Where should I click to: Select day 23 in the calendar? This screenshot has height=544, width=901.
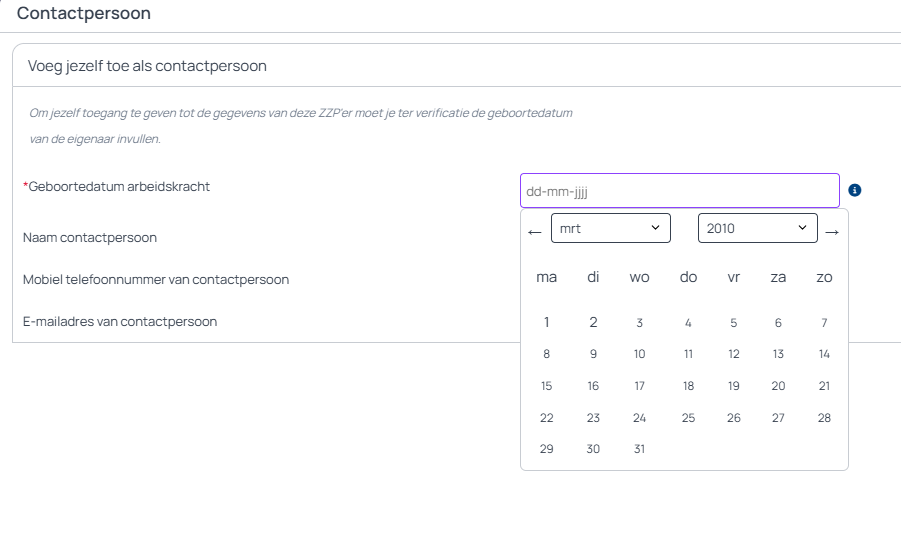click(x=593, y=418)
